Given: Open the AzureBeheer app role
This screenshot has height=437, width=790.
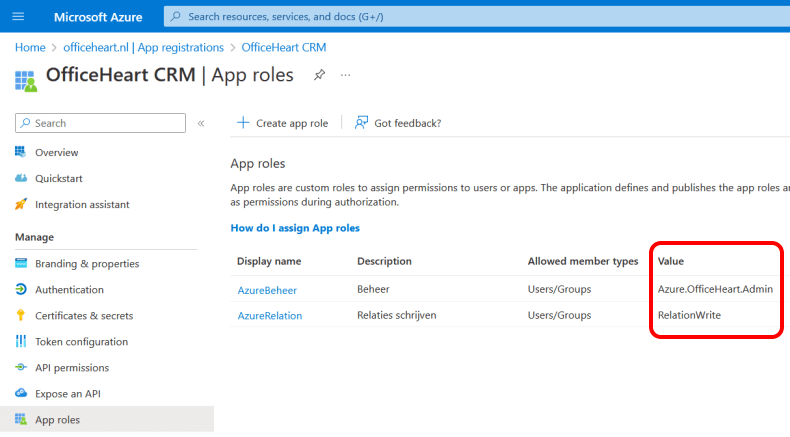Looking at the screenshot, I should click(x=267, y=290).
